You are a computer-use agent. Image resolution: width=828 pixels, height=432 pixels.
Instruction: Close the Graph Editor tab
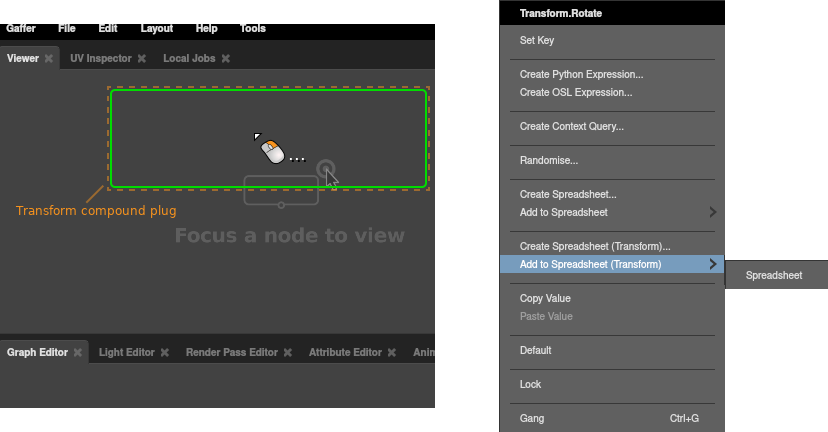78,353
